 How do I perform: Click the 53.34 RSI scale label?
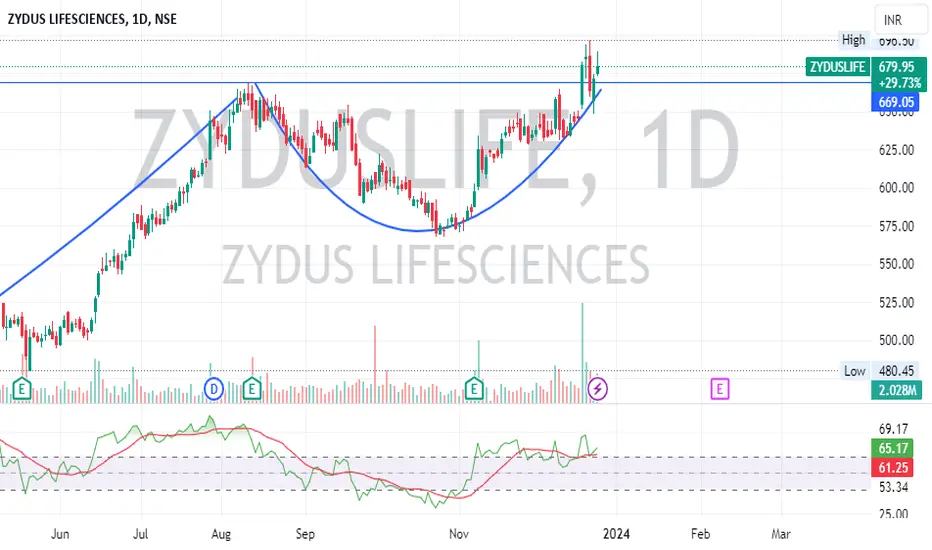893,488
